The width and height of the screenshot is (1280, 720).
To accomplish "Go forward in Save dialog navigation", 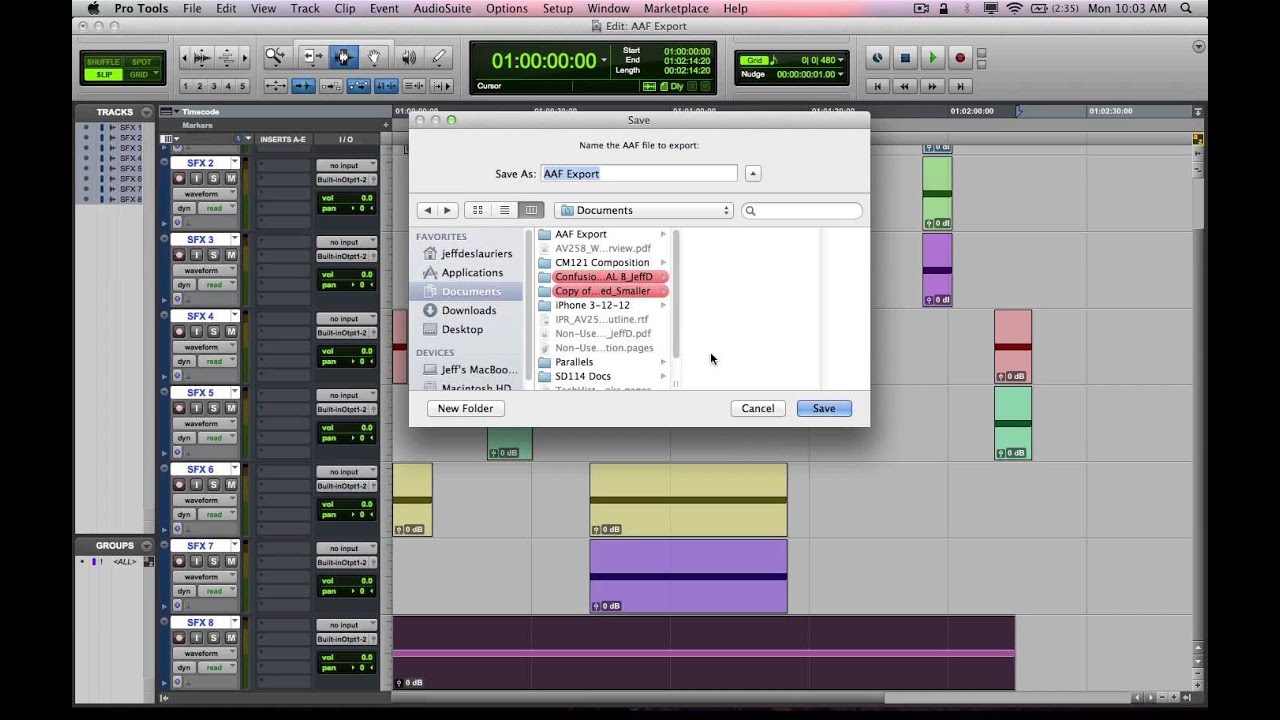I will (x=447, y=210).
